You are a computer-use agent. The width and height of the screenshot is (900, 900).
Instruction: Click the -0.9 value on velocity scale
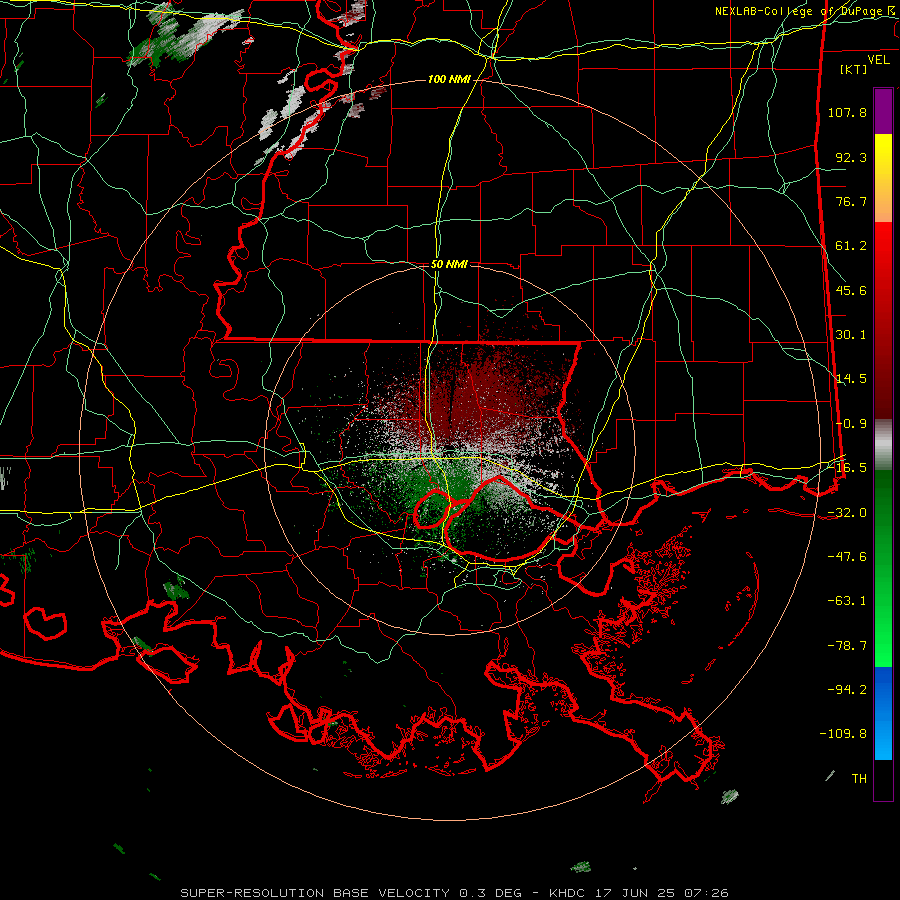point(851,424)
